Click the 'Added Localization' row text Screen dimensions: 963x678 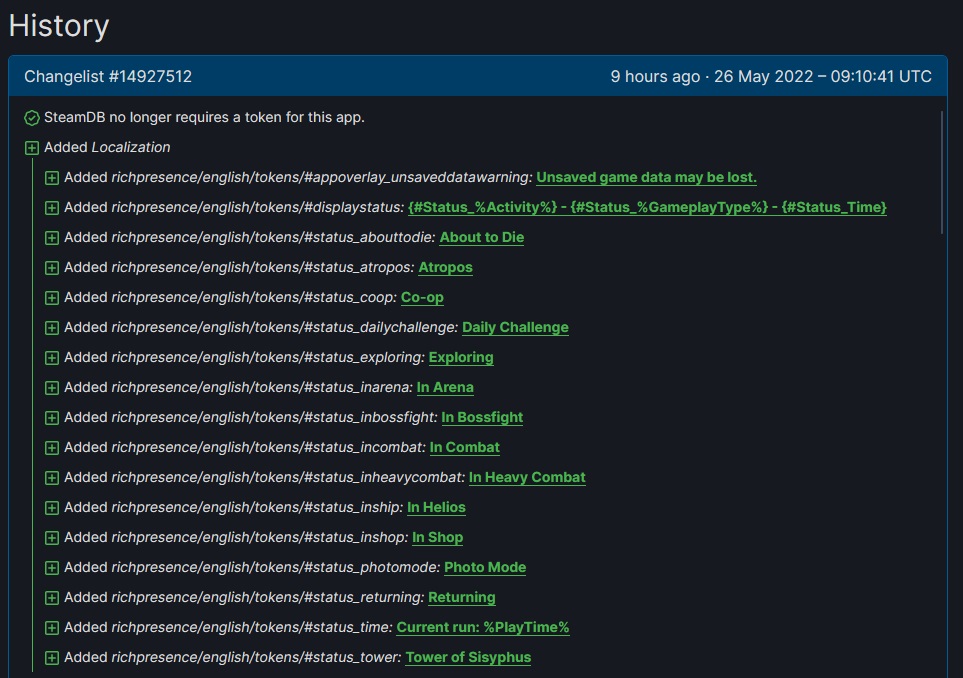click(x=107, y=147)
